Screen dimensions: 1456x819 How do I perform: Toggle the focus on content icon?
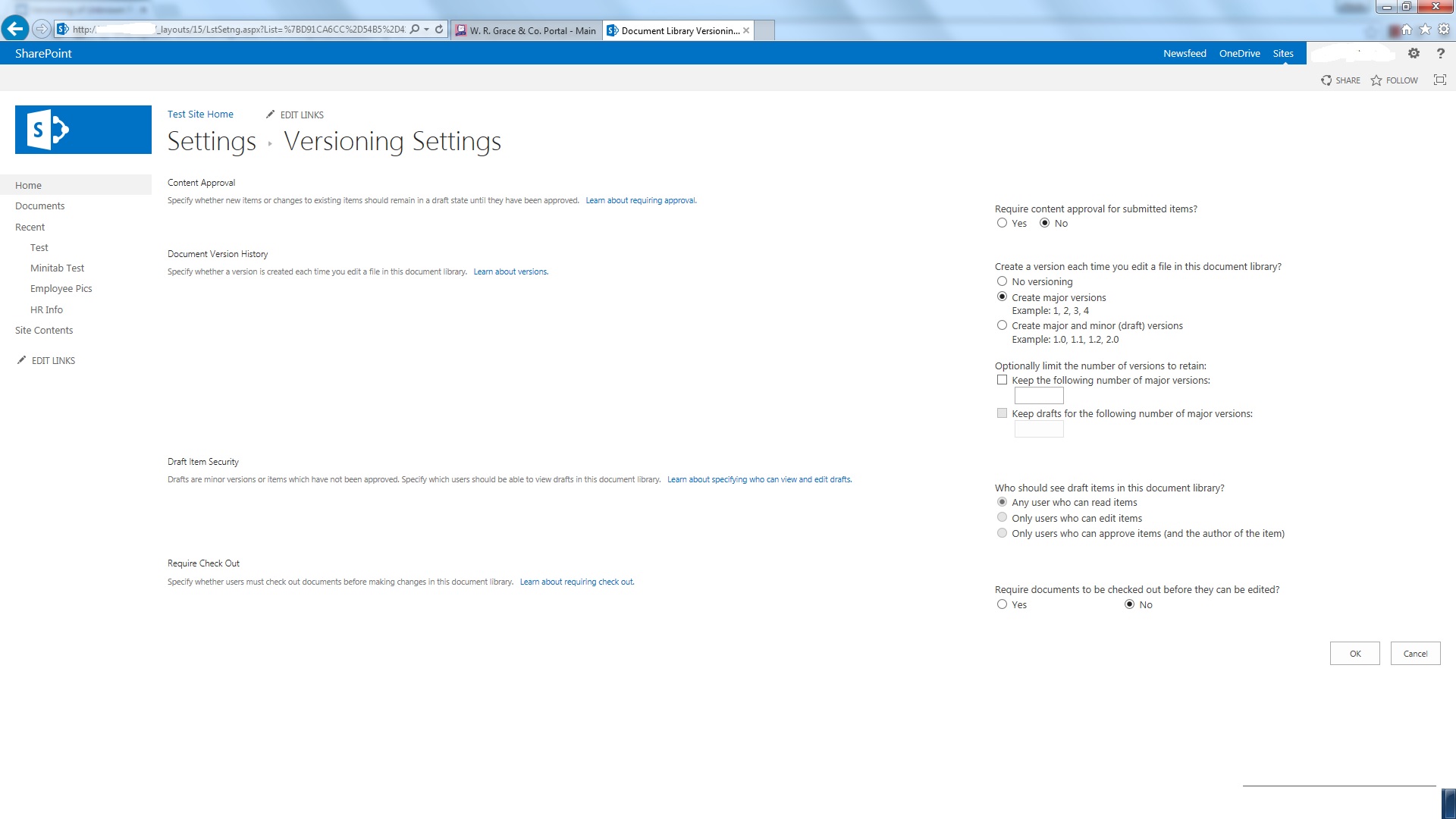[x=1439, y=80]
